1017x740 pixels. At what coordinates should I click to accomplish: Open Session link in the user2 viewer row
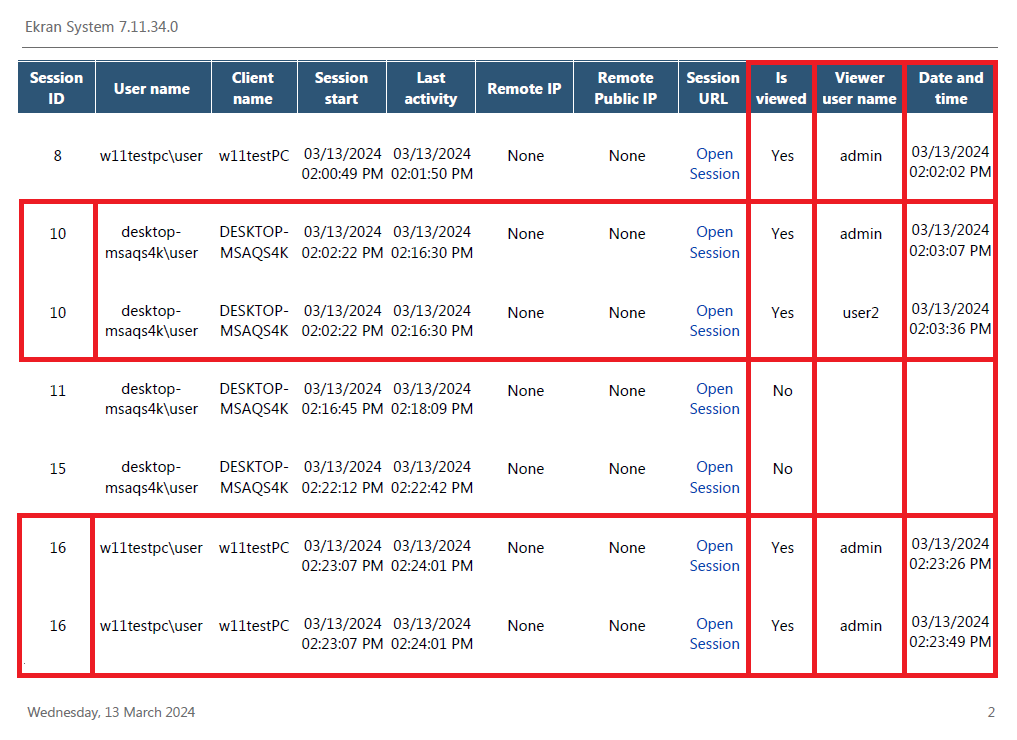tap(714, 321)
